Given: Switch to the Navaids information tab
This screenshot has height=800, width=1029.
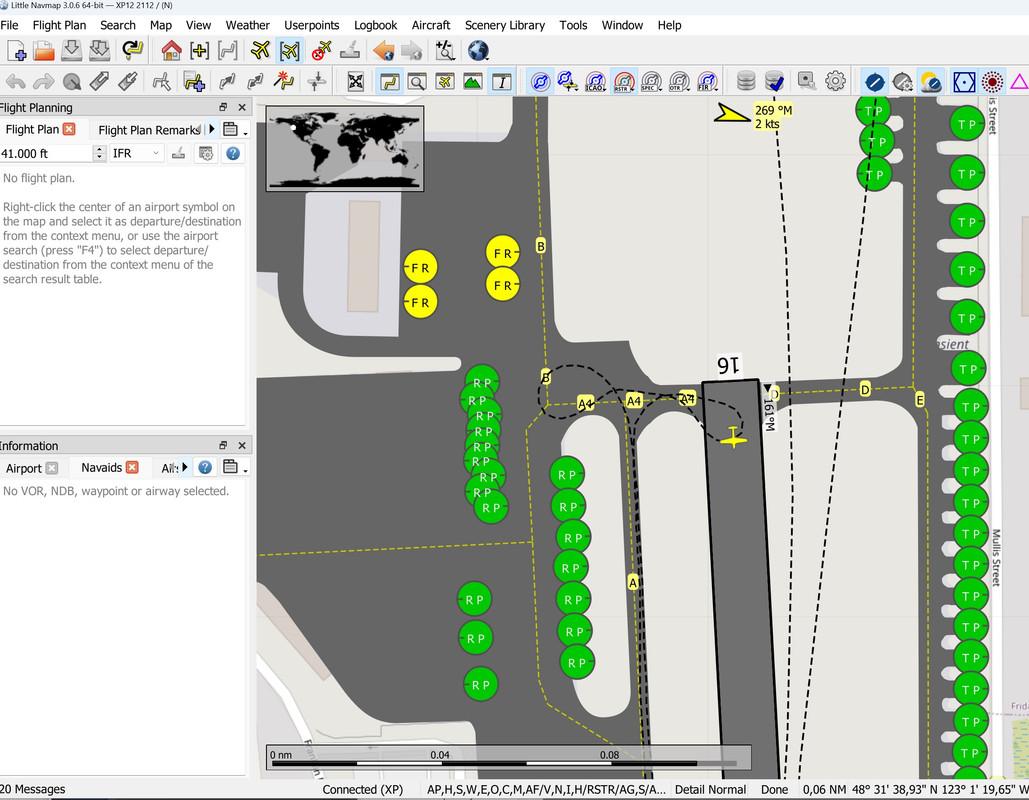Looking at the screenshot, I should click(102, 467).
